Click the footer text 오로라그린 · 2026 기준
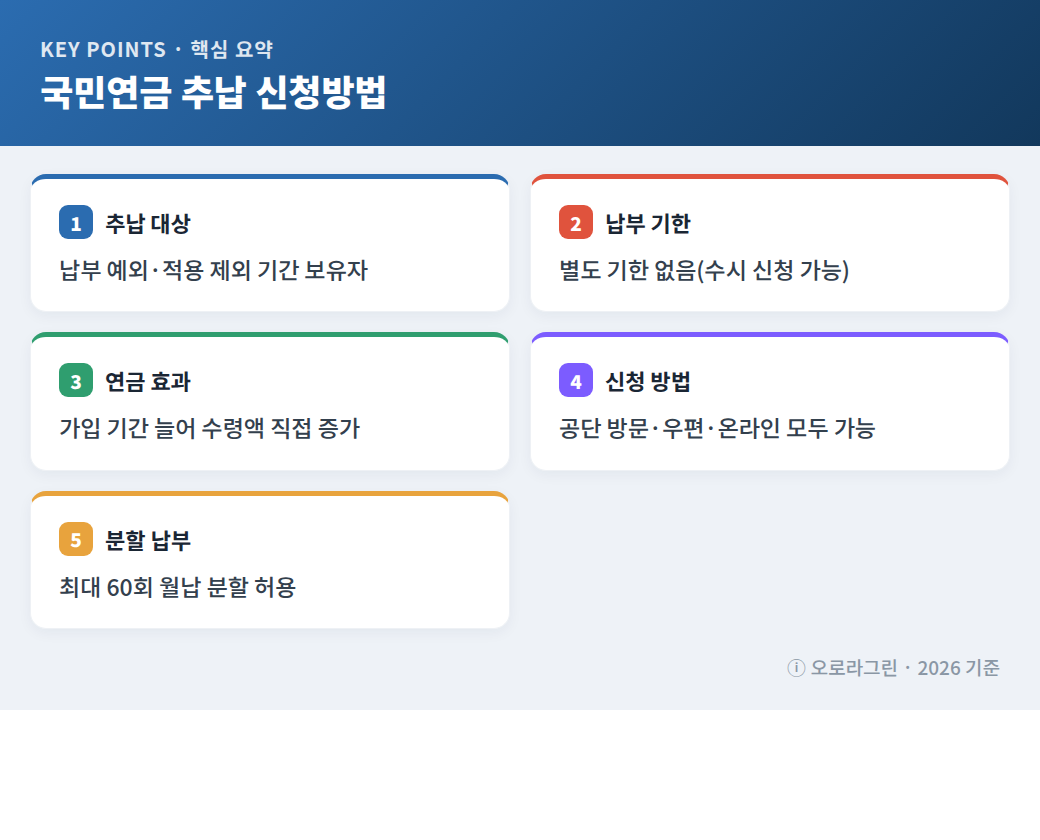This screenshot has width=1040, height=840. pos(905,667)
